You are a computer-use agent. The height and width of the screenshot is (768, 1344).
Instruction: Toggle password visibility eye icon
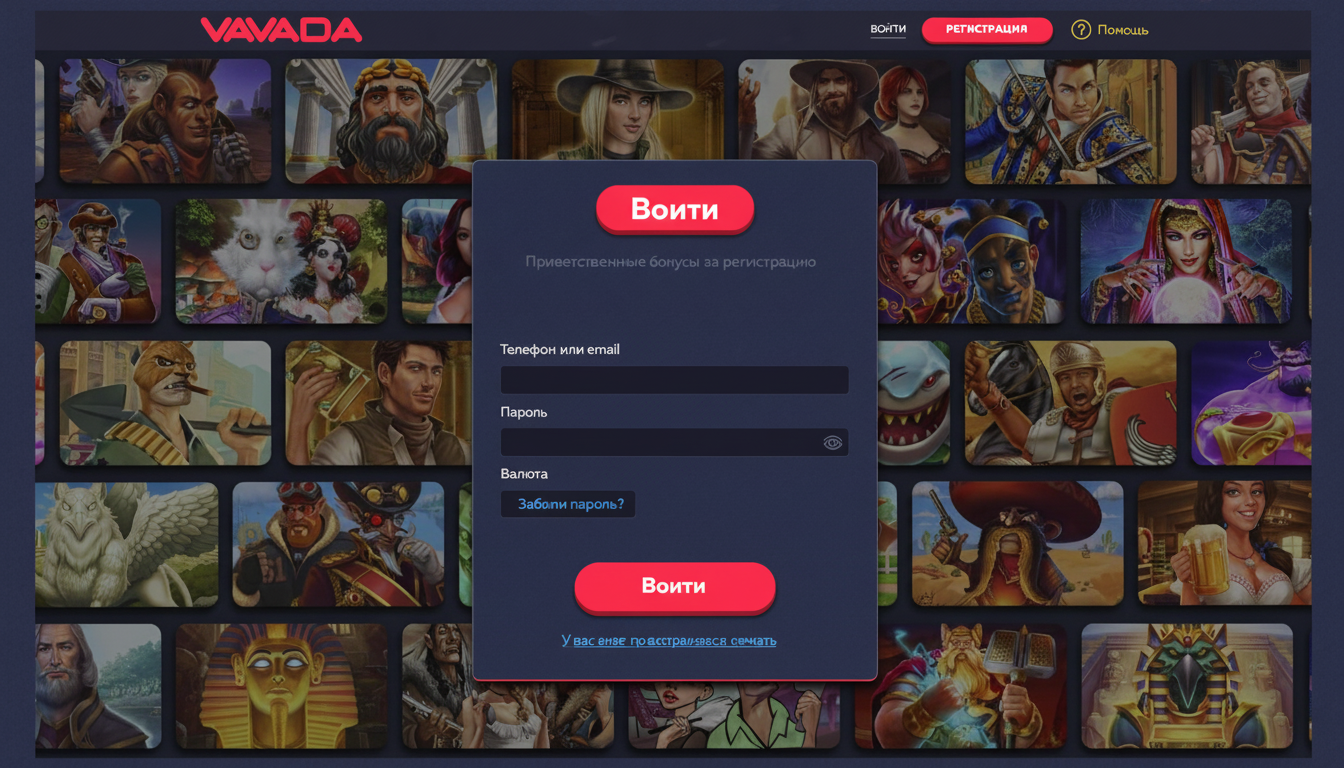click(832, 443)
